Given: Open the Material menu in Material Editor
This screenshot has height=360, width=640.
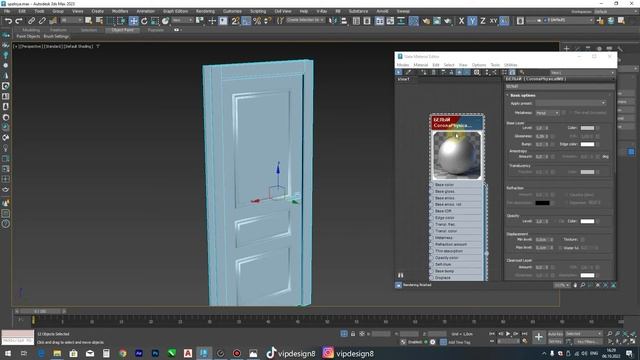Looking at the screenshot, I should coord(420,65).
